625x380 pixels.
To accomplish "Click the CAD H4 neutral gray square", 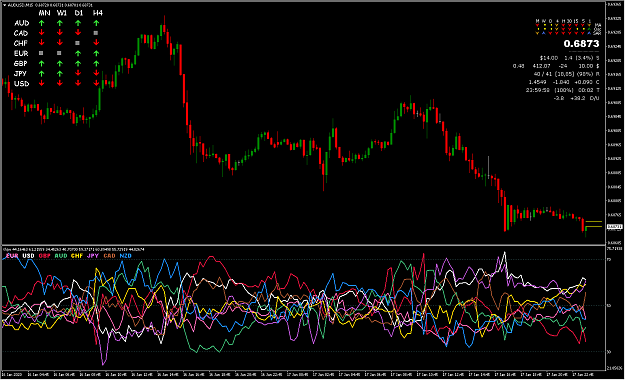I will coord(96,33).
